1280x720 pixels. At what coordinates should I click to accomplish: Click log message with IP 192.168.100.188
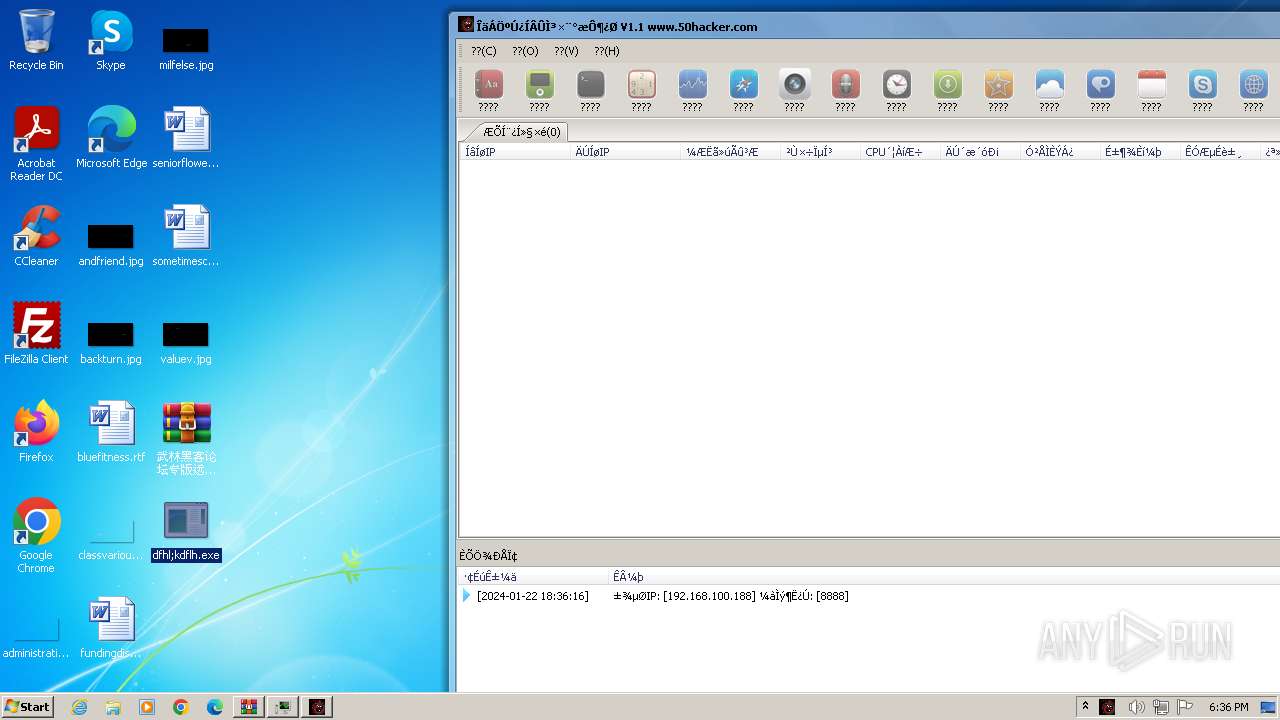(x=731, y=596)
